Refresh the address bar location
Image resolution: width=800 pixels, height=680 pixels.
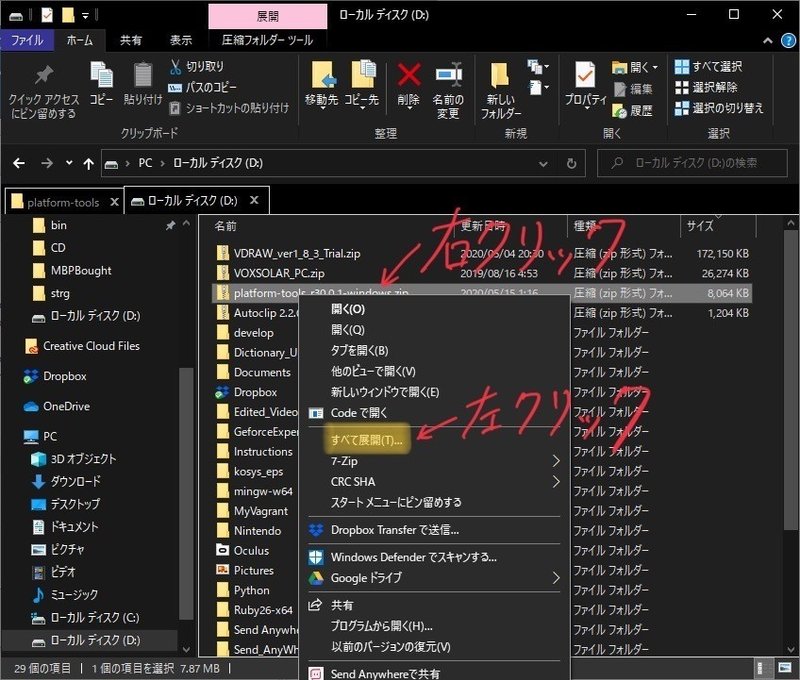click(571, 163)
